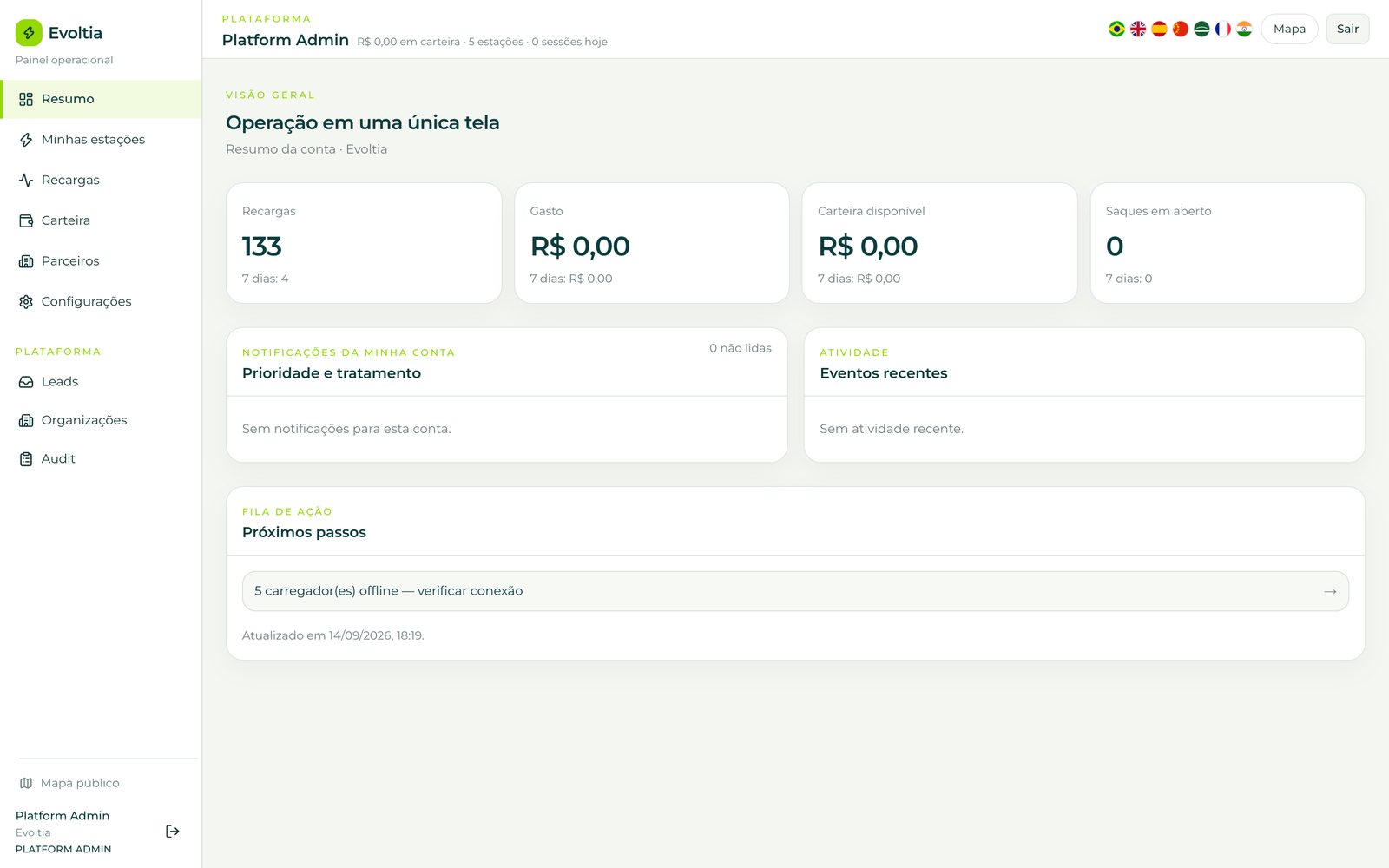Click the Recargas count 133
This screenshot has height=868, width=1389.
pos(262,247)
